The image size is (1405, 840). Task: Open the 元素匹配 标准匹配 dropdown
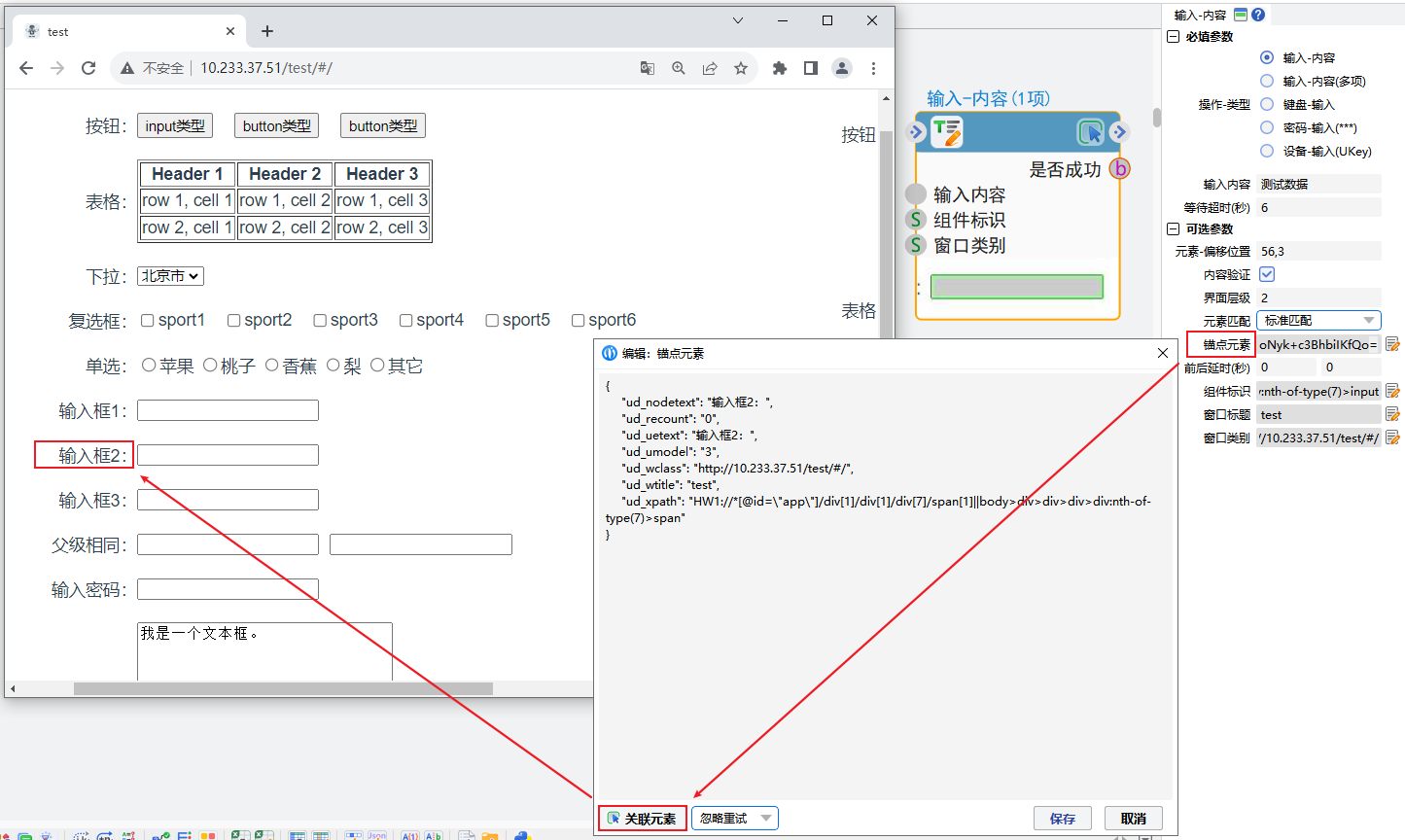(1318, 320)
